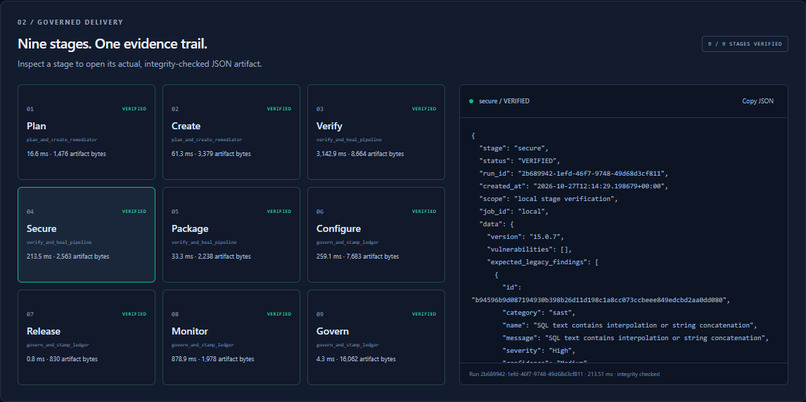
Task: Click the "name": "SQL text contains..." line
Action: pyautogui.click(x=630, y=325)
